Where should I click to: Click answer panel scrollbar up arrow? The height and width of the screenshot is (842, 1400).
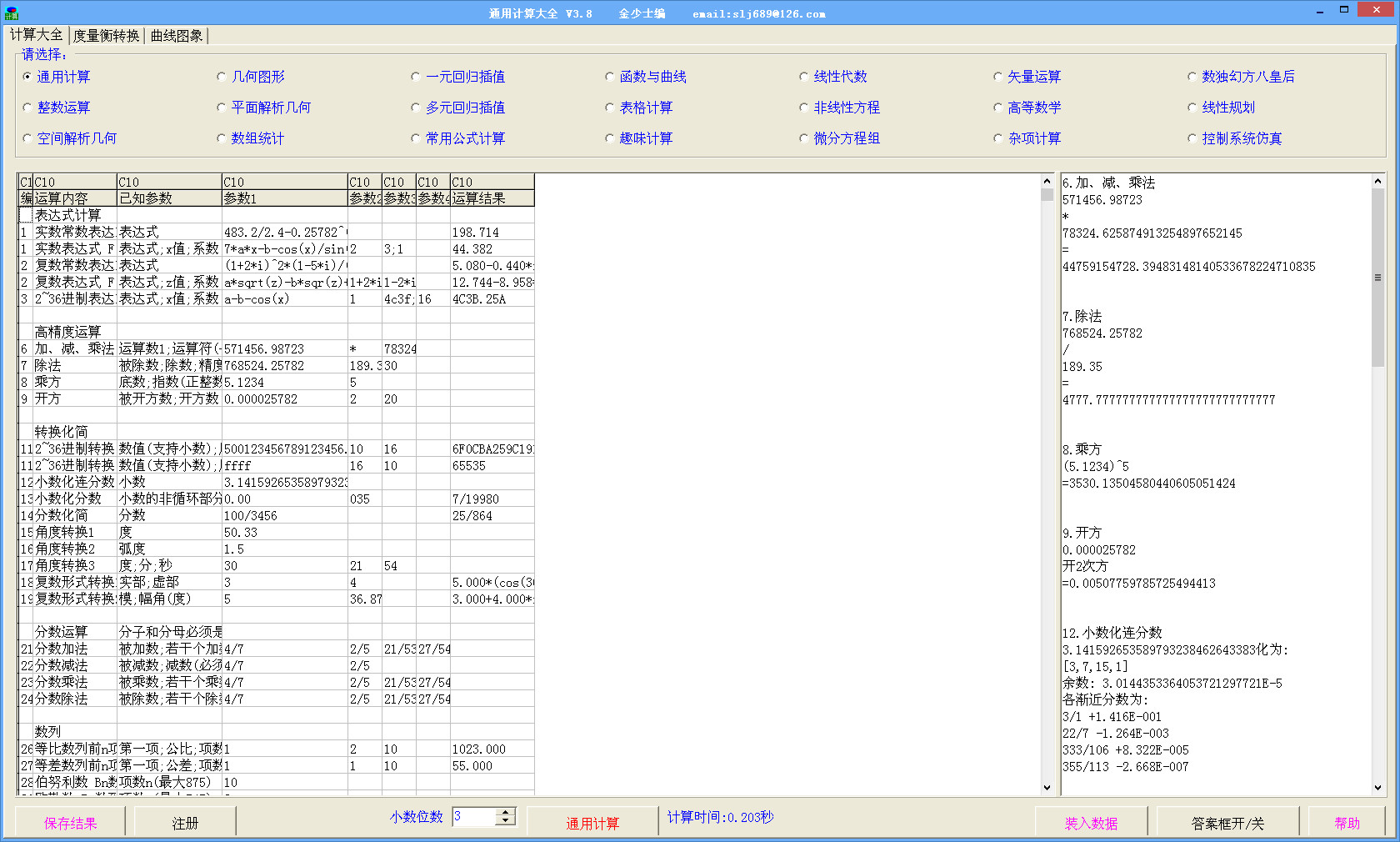pyautogui.click(x=1377, y=181)
